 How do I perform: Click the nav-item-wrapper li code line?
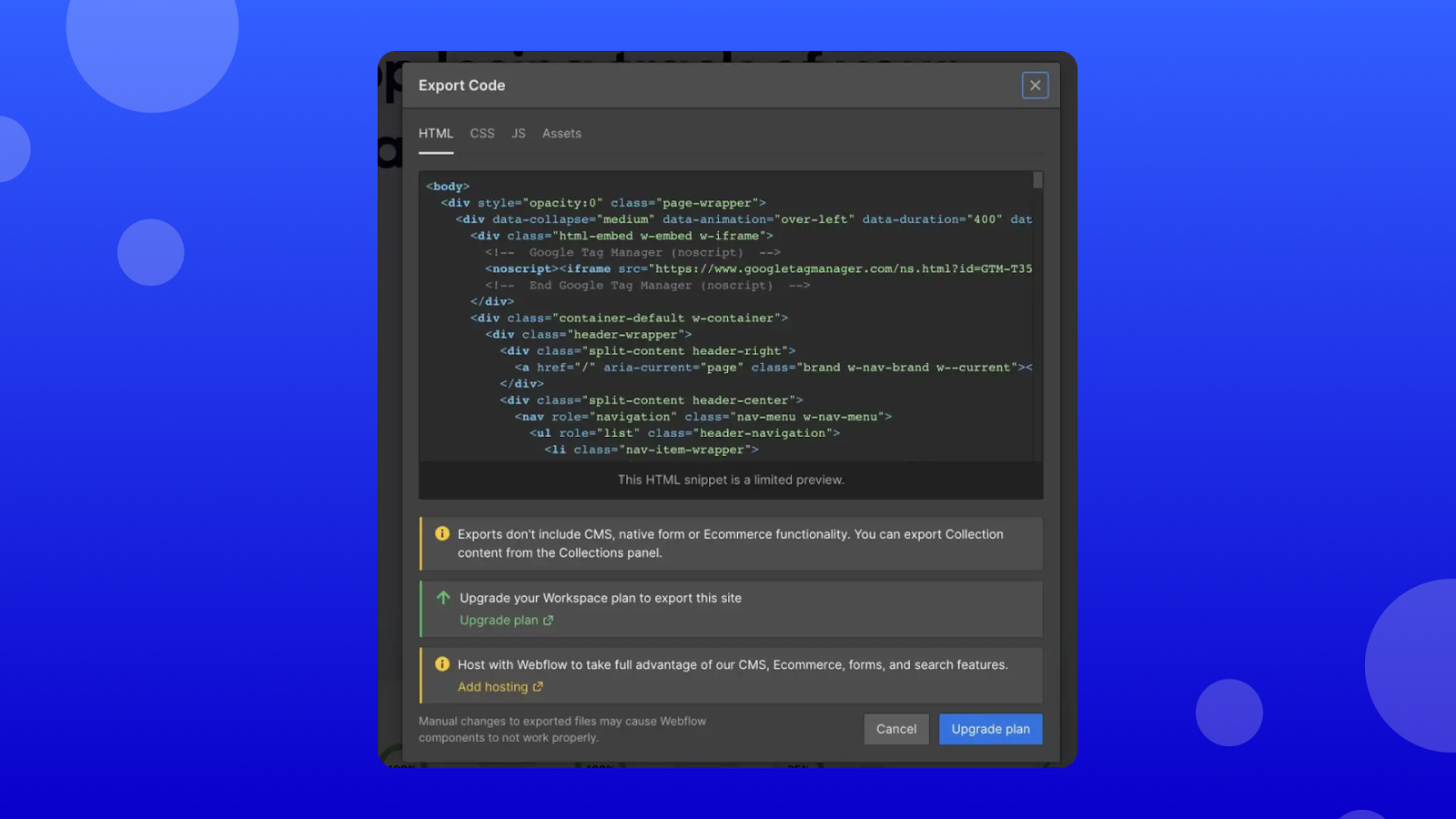click(652, 450)
